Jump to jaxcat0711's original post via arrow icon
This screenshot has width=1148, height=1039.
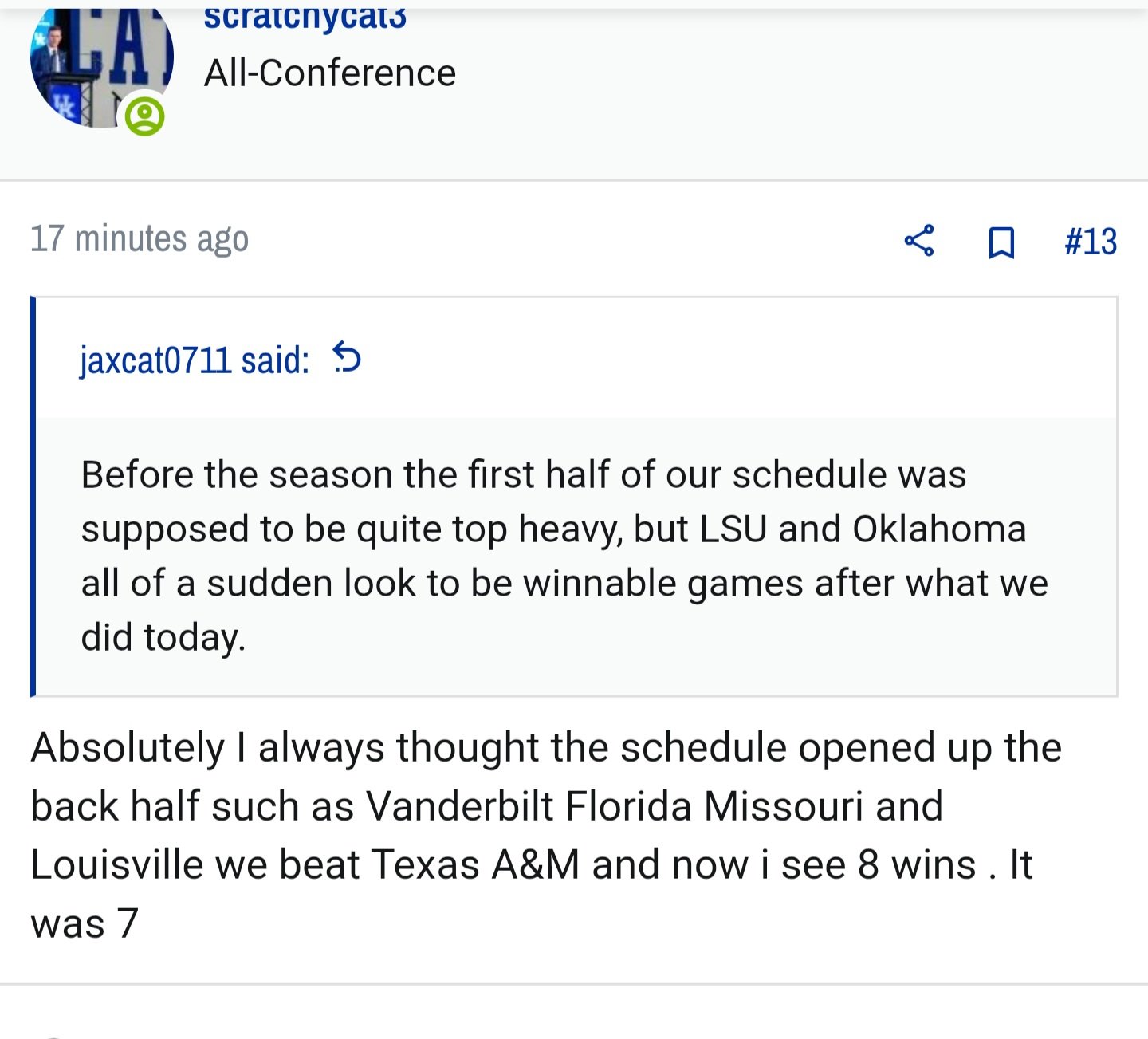pyautogui.click(x=347, y=357)
